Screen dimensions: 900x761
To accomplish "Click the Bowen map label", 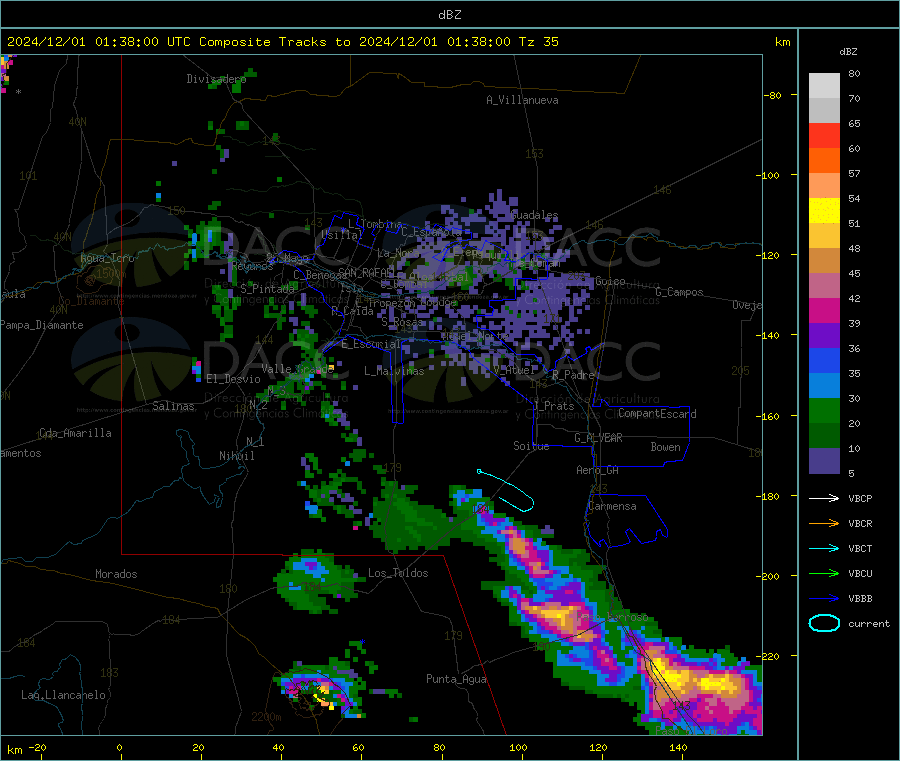I will tap(665, 447).
